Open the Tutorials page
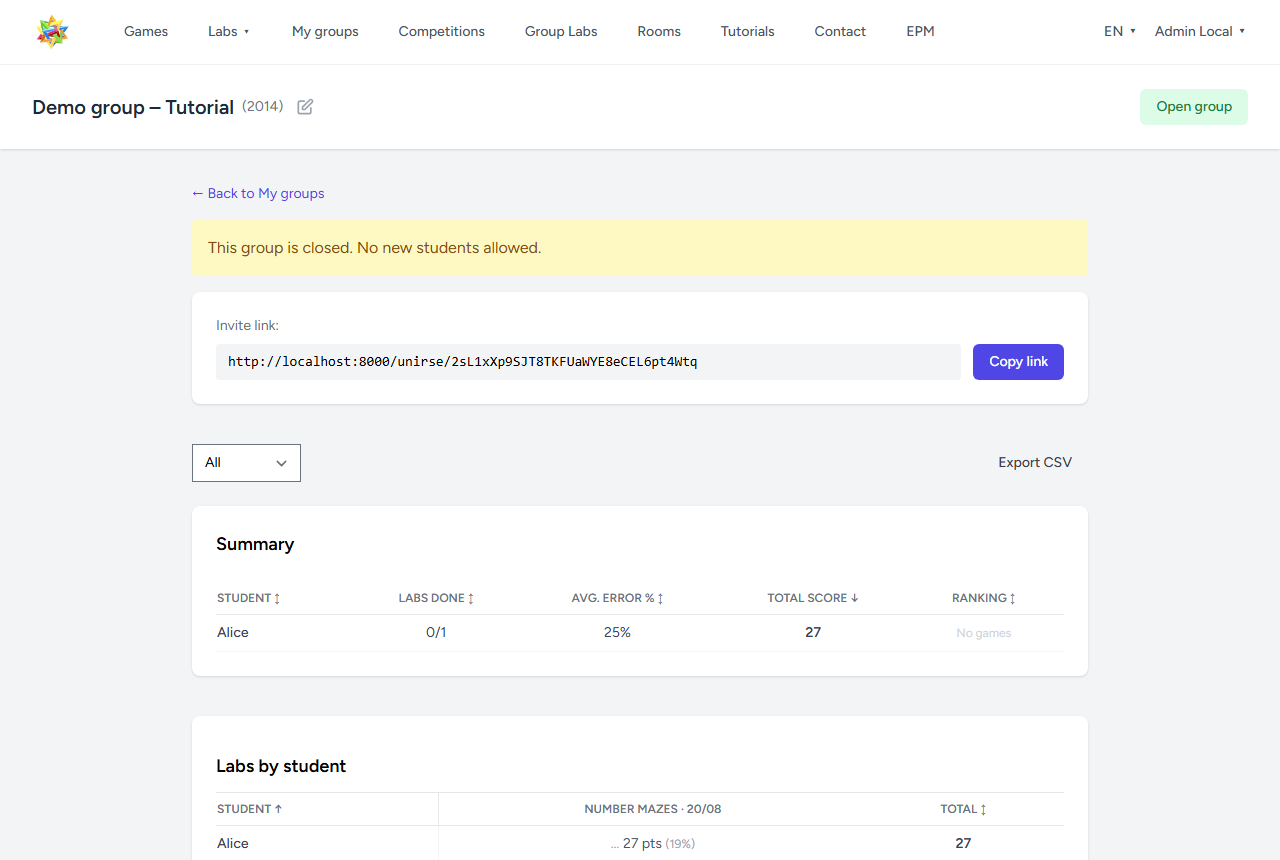The width and height of the screenshot is (1280, 860). point(748,32)
